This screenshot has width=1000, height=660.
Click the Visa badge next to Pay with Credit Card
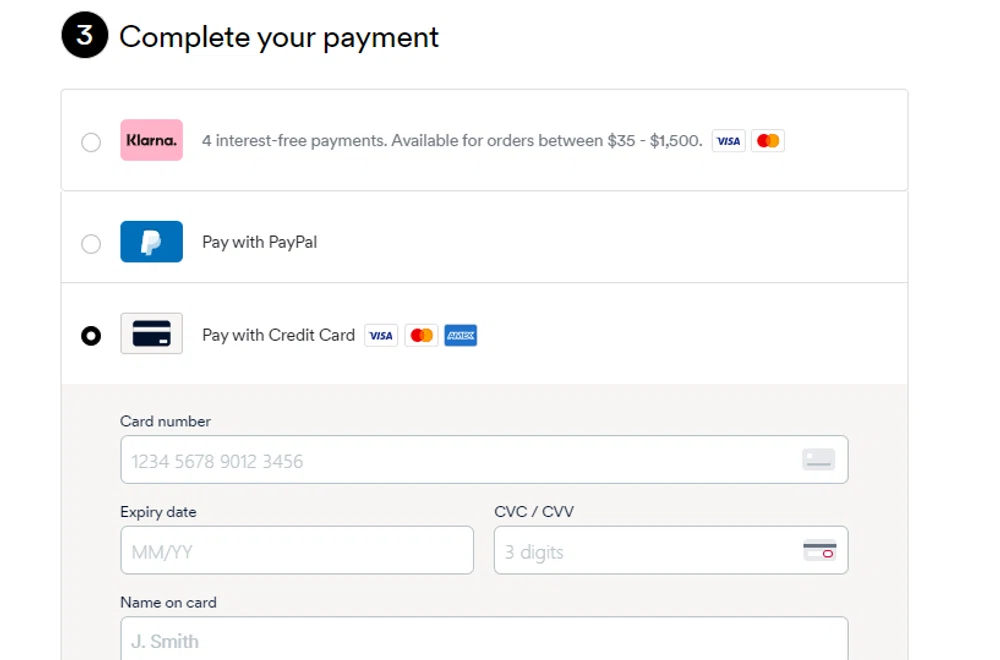[380, 335]
